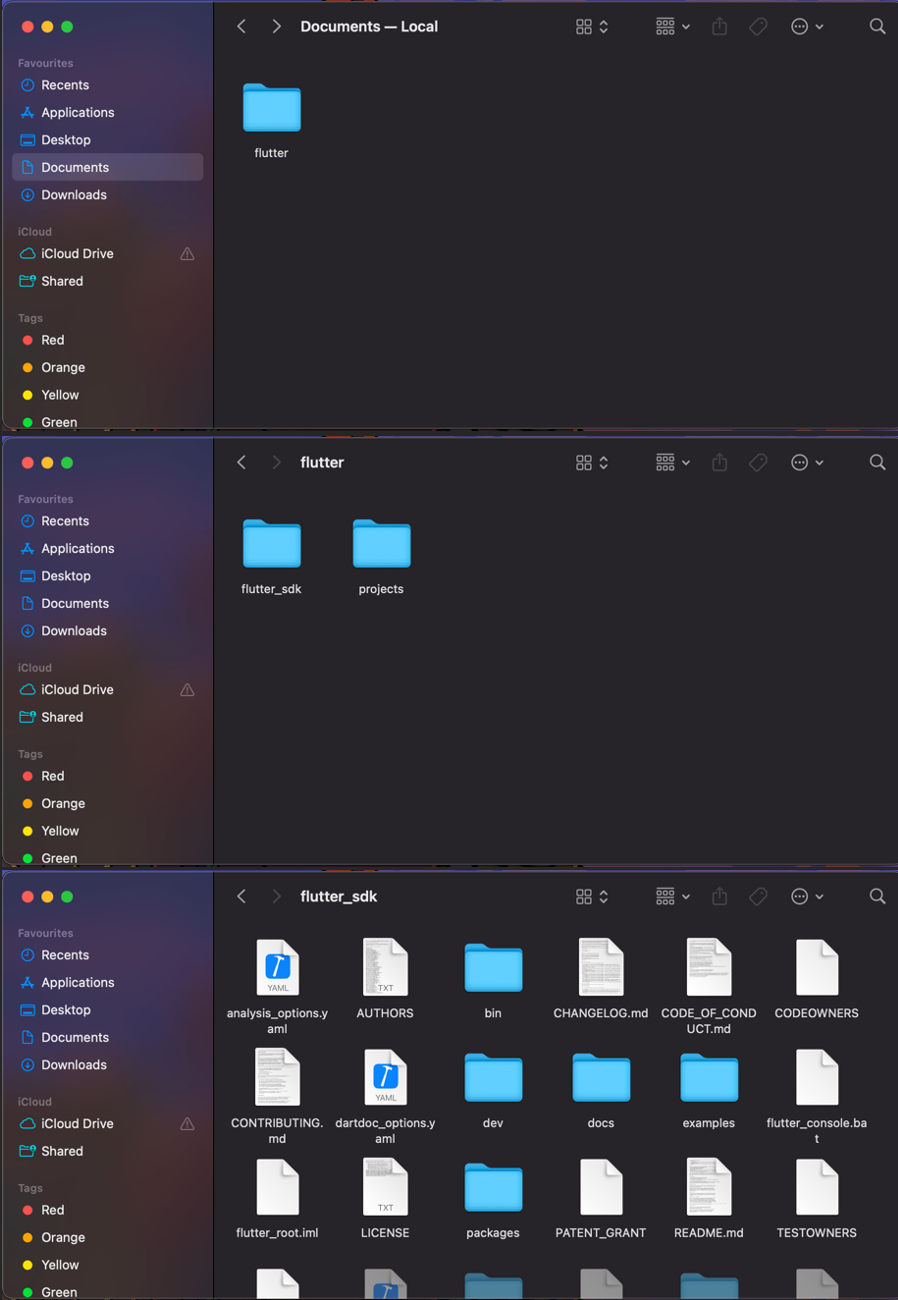Select CHANGELOG.md file
This screenshot has width=898, height=1300.
[601, 967]
